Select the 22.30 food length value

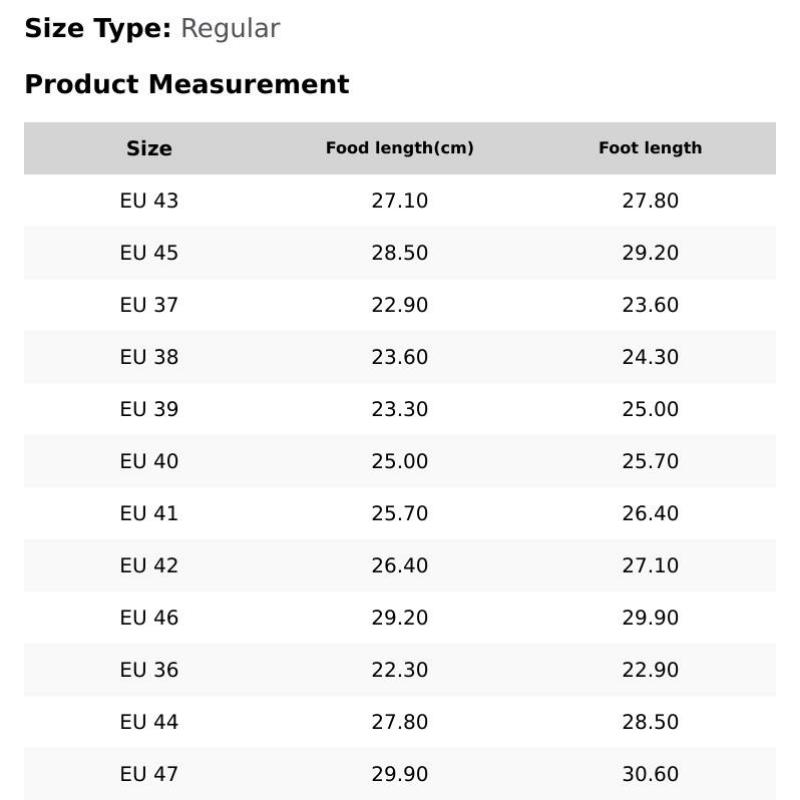click(399, 670)
